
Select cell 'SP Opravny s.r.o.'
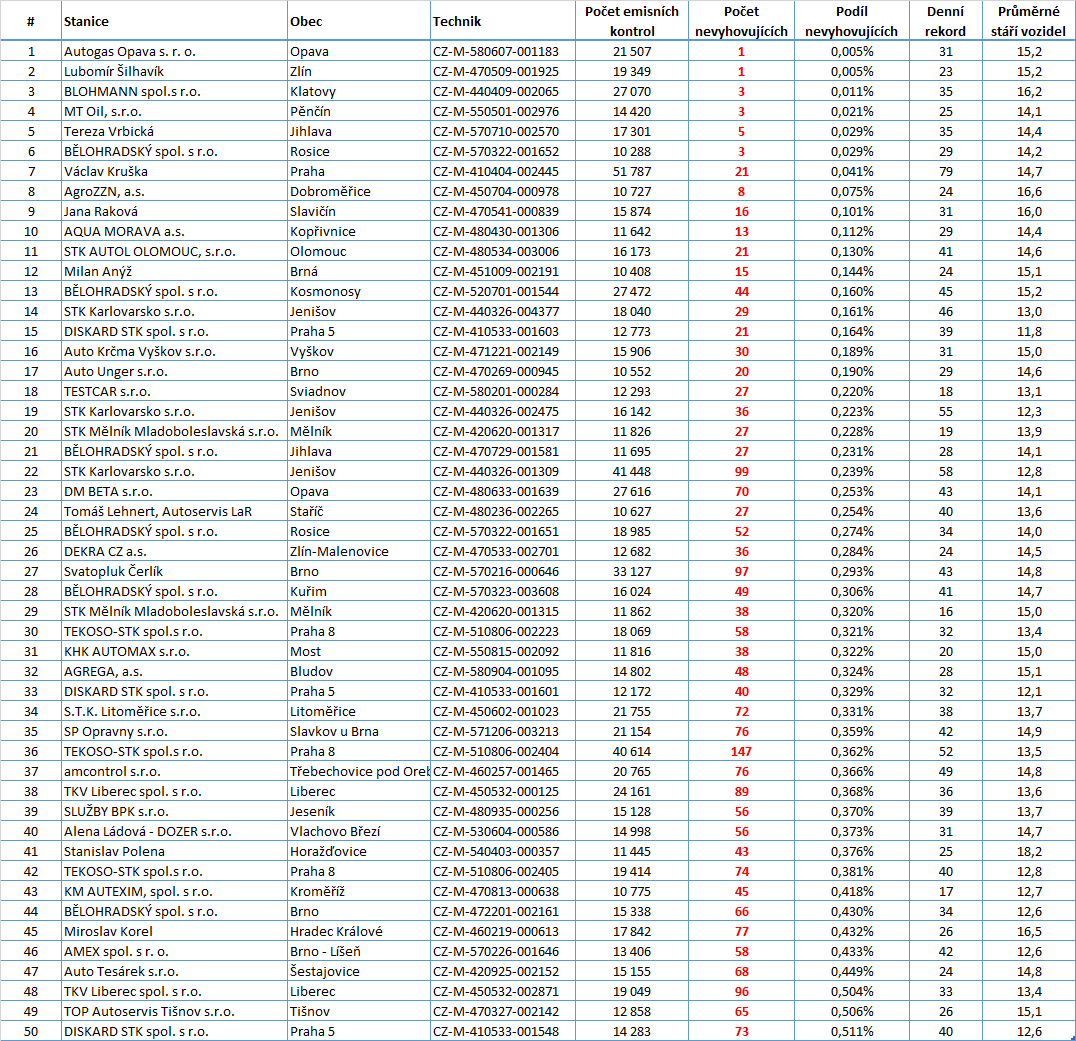[174, 732]
